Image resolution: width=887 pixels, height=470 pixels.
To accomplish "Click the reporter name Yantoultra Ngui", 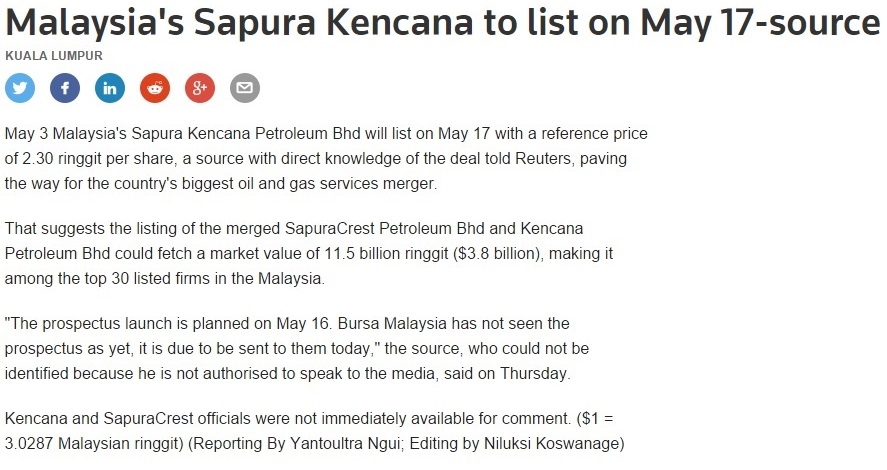I will [345, 443].
